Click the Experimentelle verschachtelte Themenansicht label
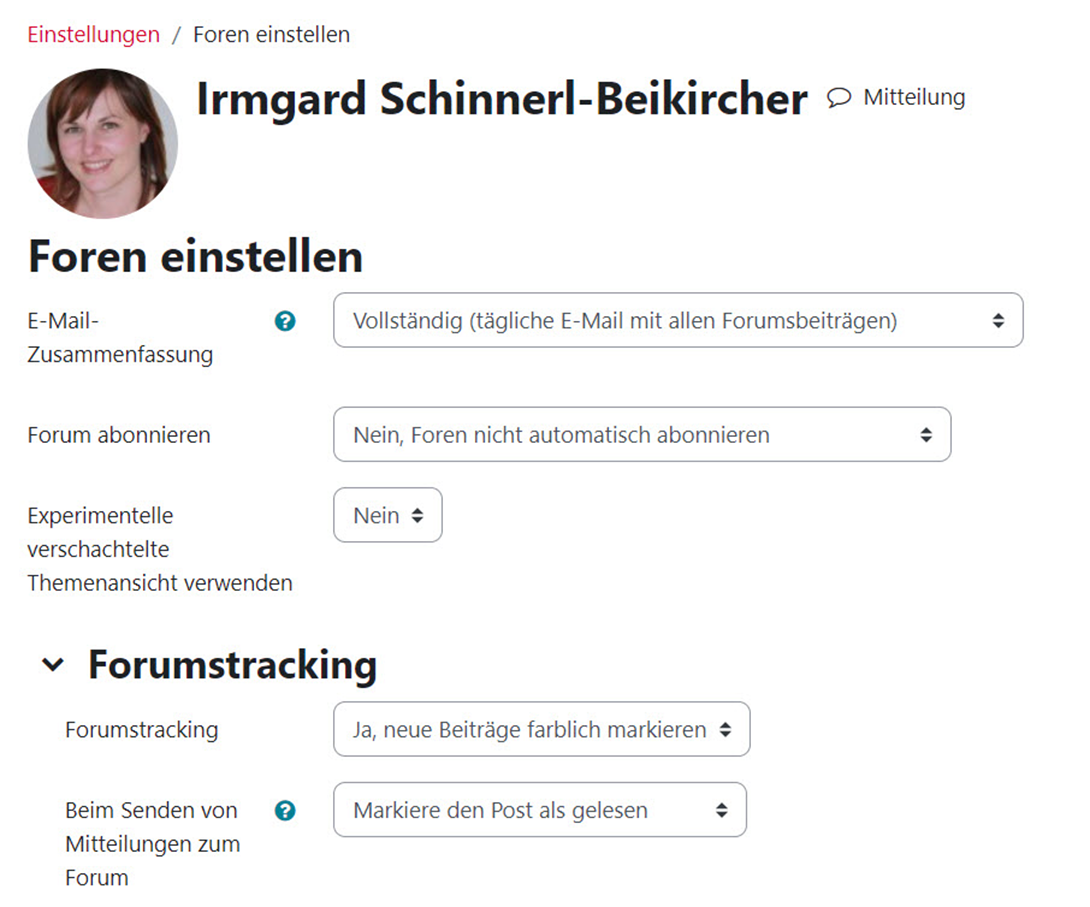 [x=159, y=549]
